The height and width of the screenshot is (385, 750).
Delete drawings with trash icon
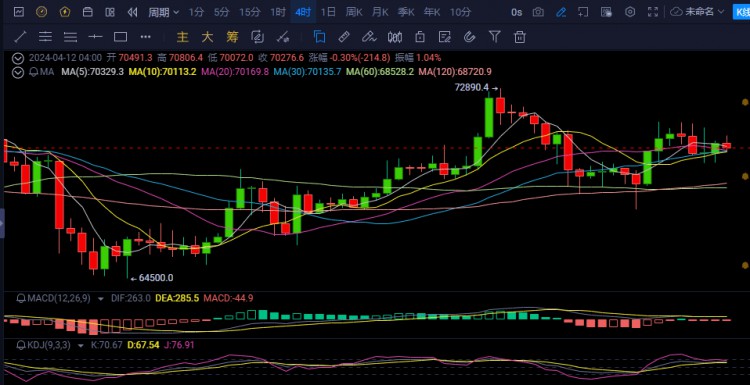[x=520, y=37]
